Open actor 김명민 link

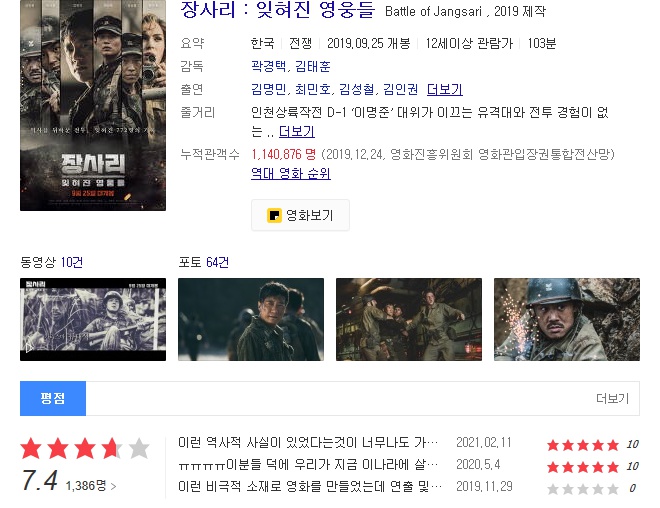click(269, 89)
